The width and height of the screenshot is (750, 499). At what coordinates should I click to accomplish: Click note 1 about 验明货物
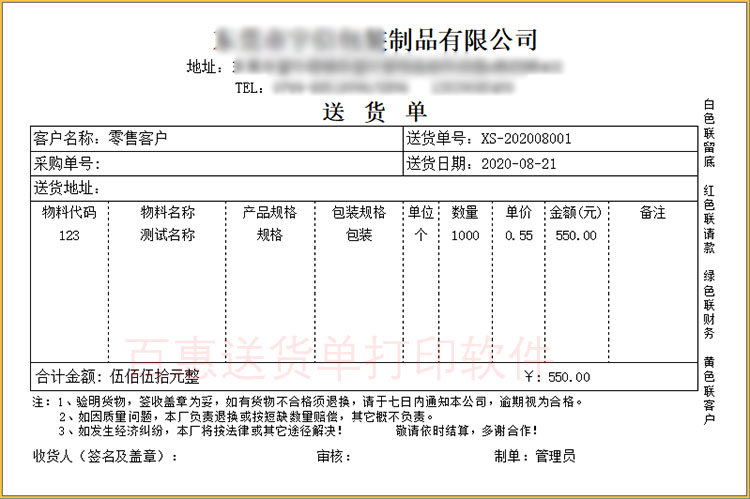pyautogui.click(x=320, y=402)
